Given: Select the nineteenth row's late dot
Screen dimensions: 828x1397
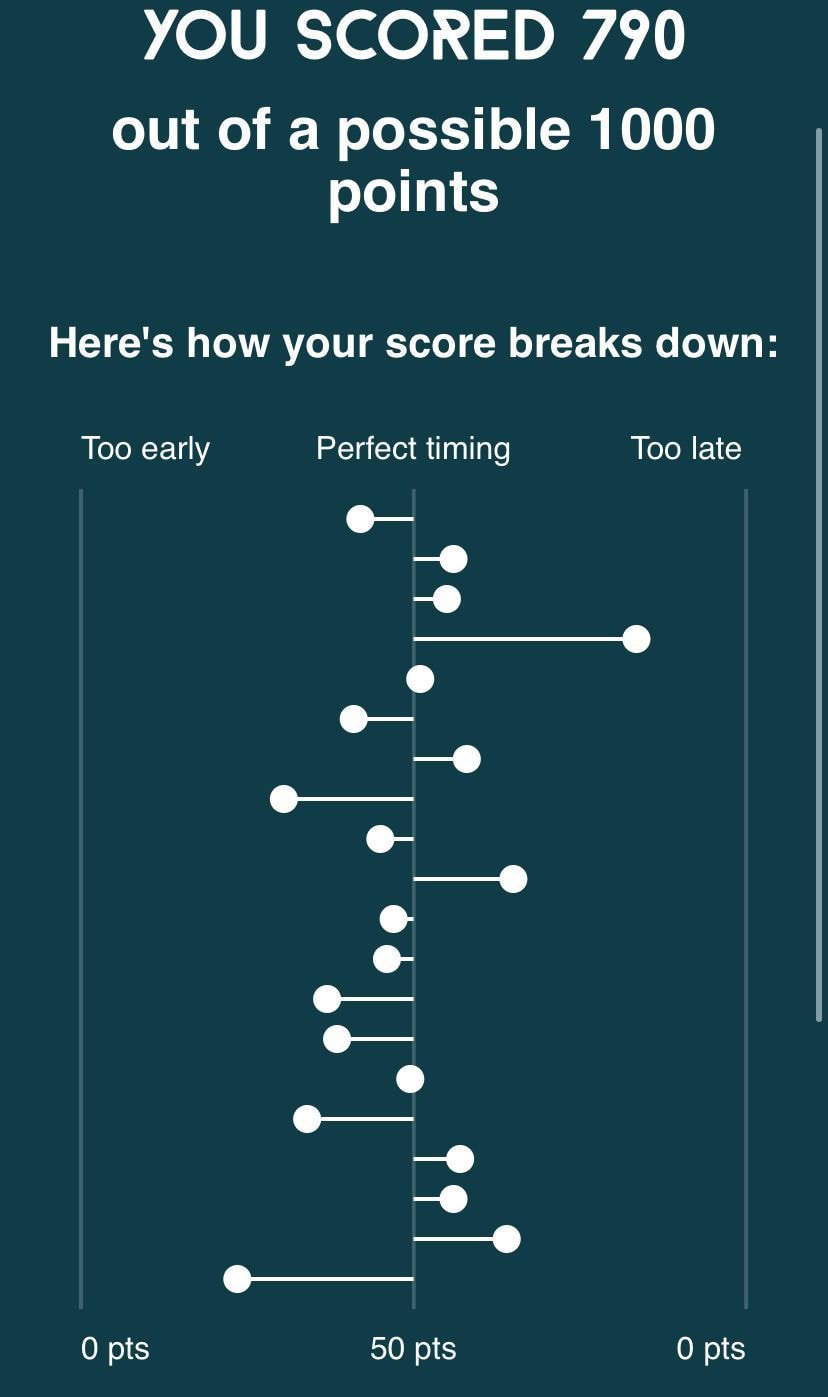Looking at the screenshot, I should [507, 1239].
